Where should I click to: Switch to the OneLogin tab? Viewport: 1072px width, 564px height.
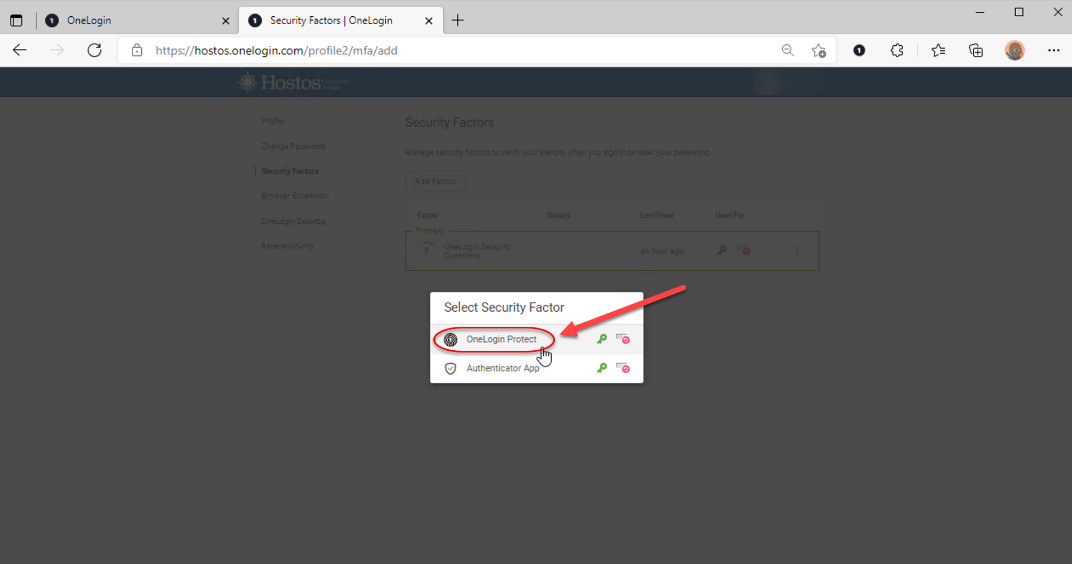[137, 21]
